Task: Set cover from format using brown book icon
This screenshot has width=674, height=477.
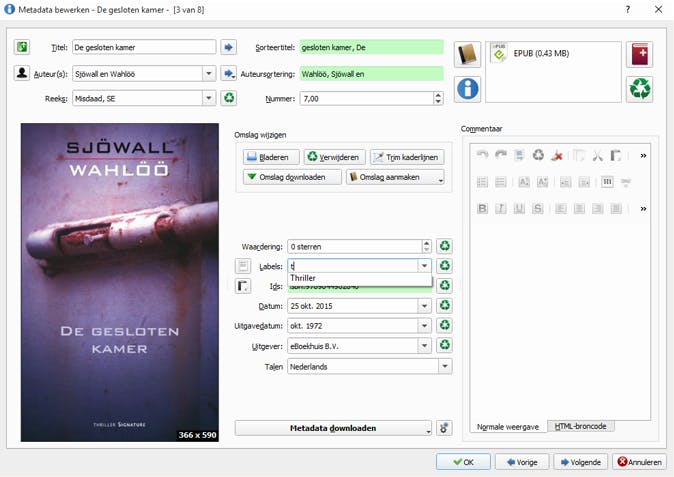Action: tap(467, 54)
